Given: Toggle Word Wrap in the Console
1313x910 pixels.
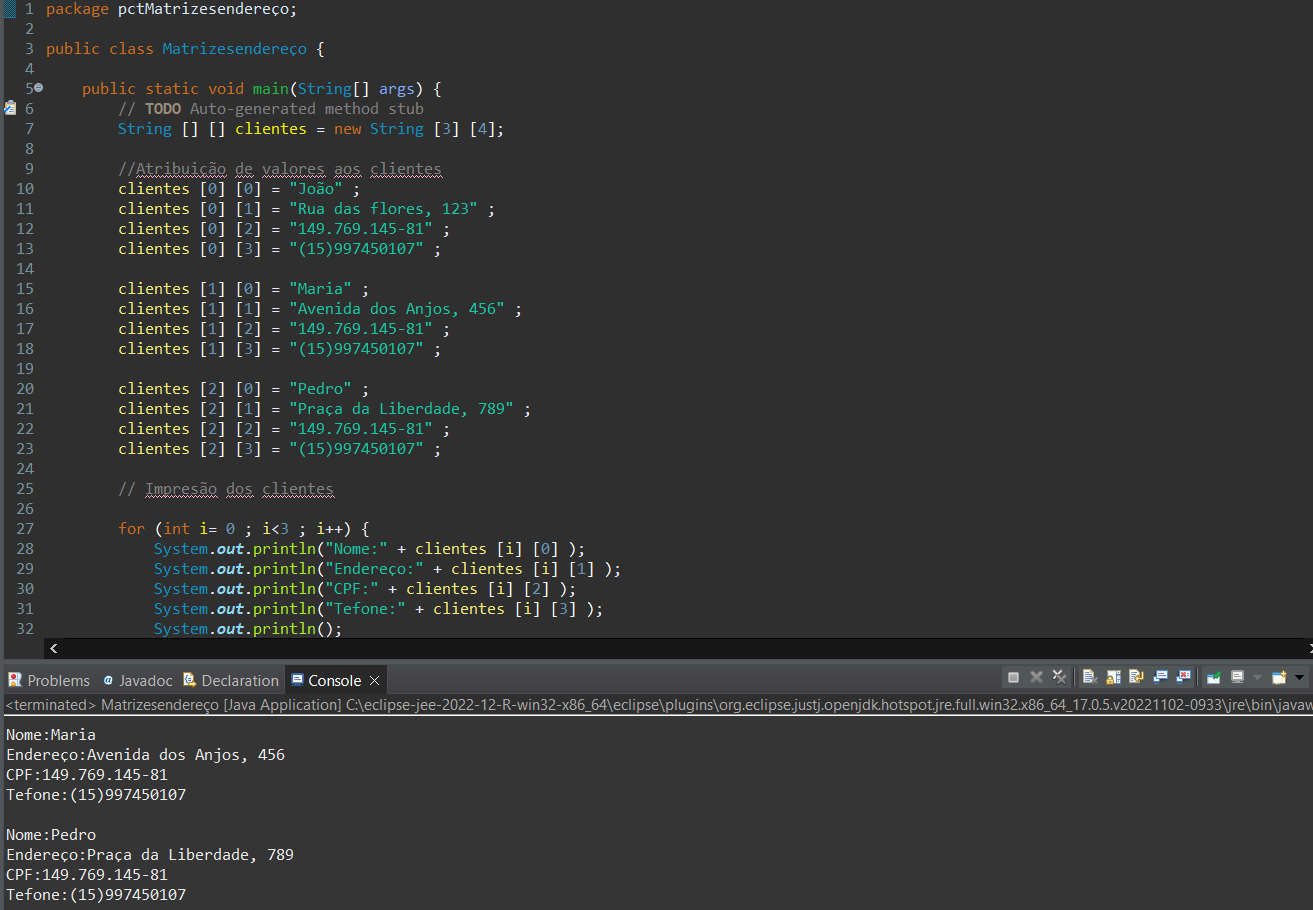Looking at the screenshot, I should pos(1137,677).
